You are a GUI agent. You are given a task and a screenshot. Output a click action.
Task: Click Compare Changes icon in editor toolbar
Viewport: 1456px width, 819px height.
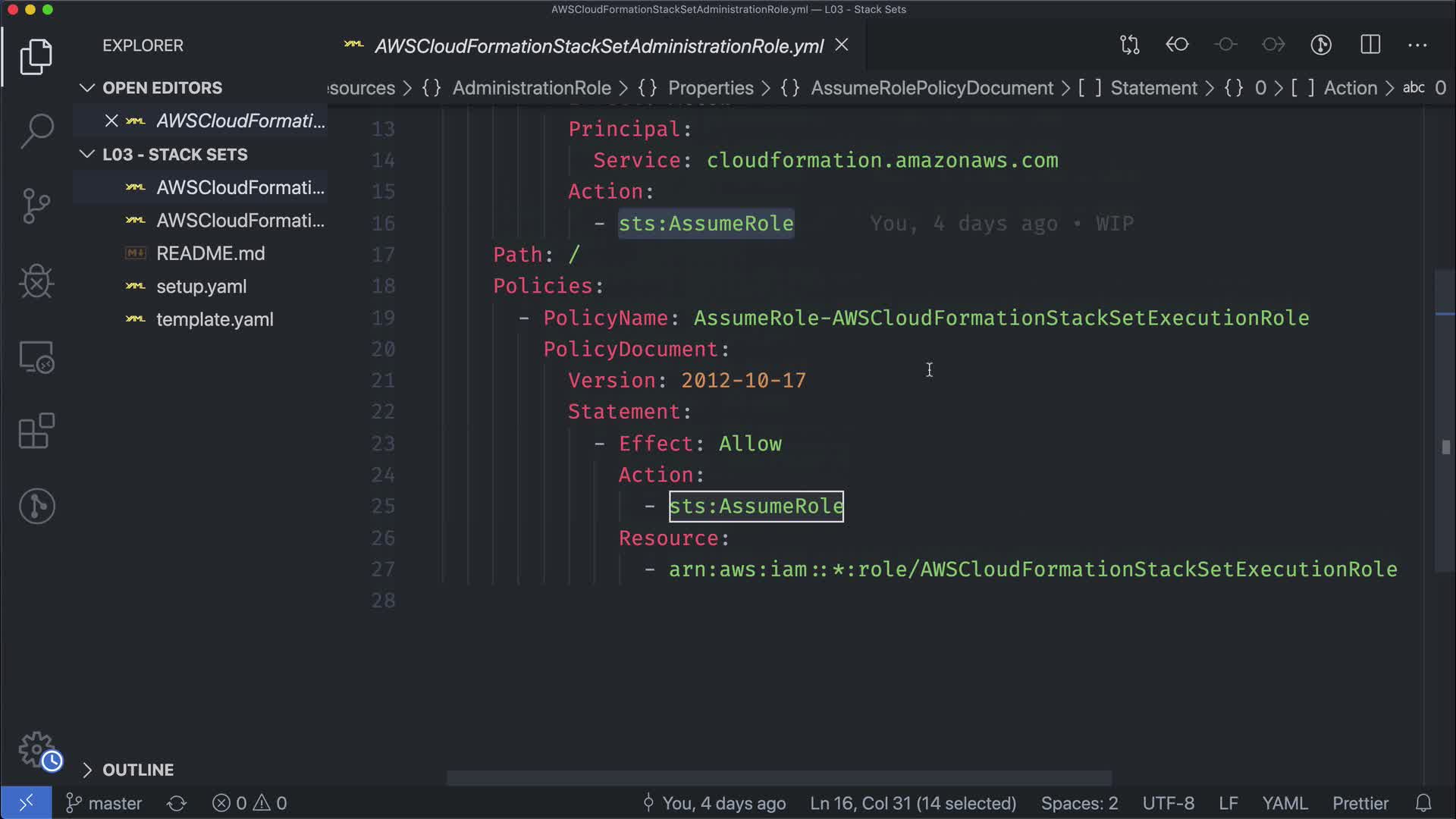[x=1129, y=45]
